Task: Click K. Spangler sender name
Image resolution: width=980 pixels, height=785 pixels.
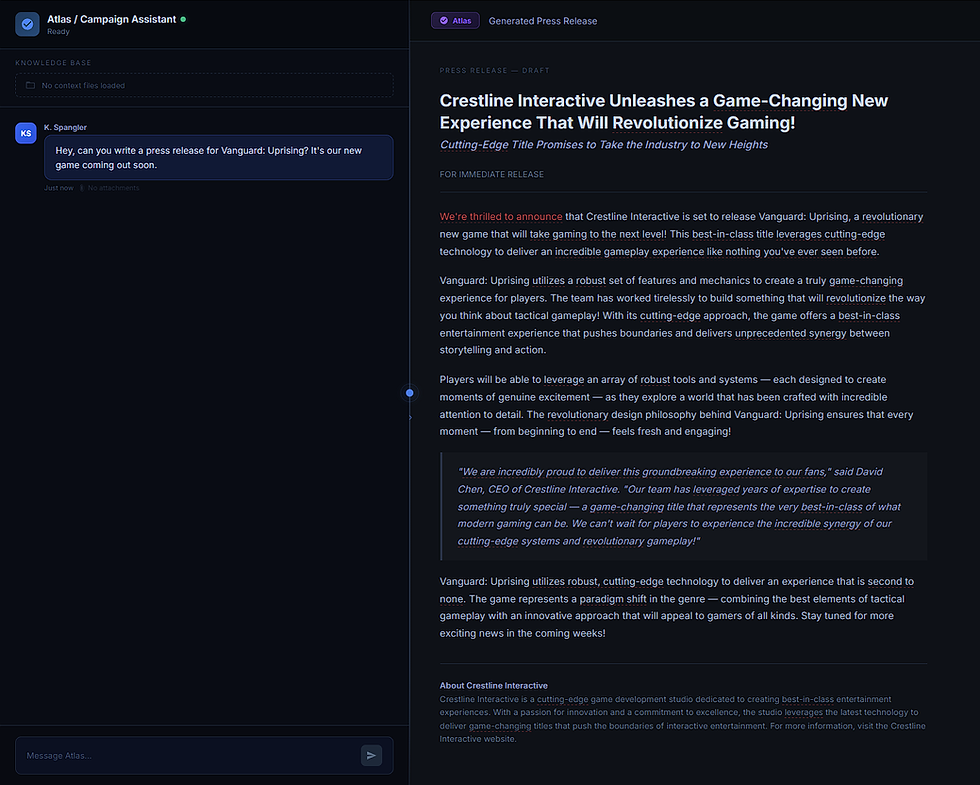Action: tap(65, 127)
